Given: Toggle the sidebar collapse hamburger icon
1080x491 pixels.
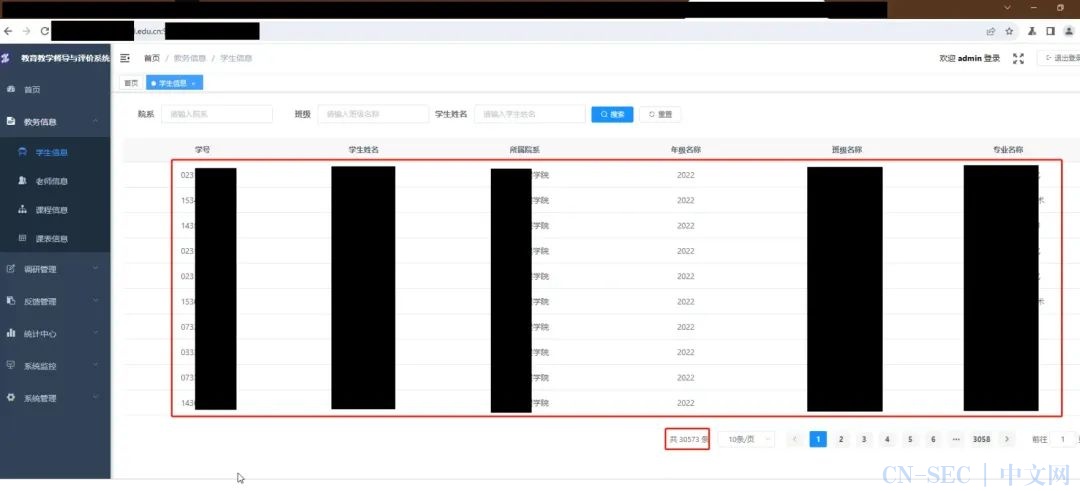Looking at the screenshot, I should 125,59.
